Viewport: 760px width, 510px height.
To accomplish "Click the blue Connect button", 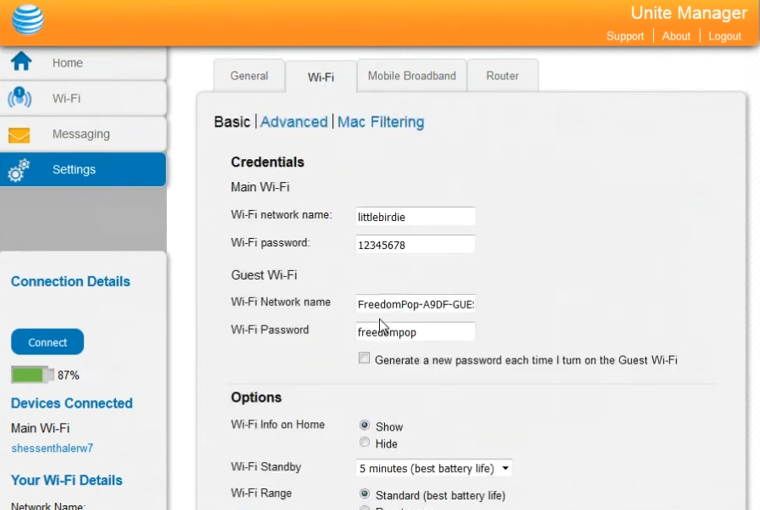I will coord(48,342).
